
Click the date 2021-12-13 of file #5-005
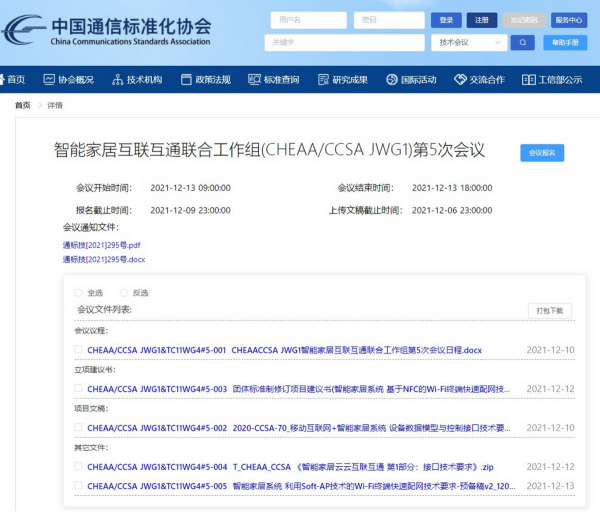click(x=551, y=486)
